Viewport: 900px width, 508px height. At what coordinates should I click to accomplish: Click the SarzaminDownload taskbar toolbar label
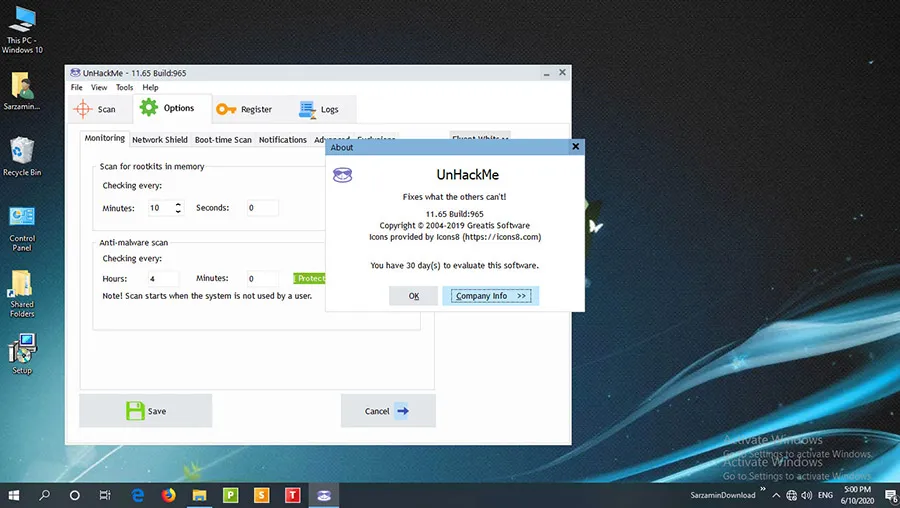(723, 495)
